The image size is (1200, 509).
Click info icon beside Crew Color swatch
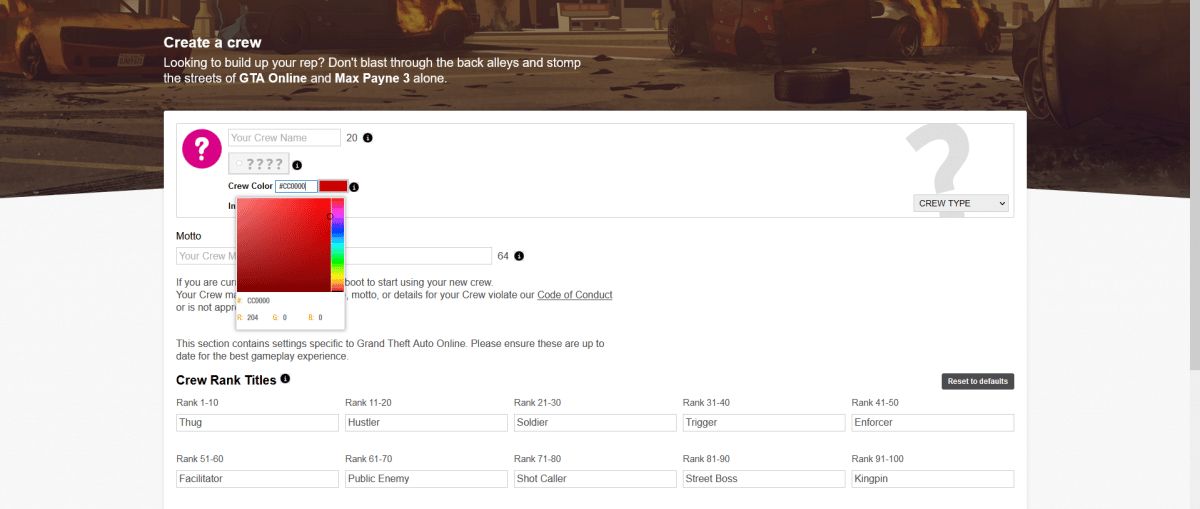pyautogui.click(x=354, y=187)
